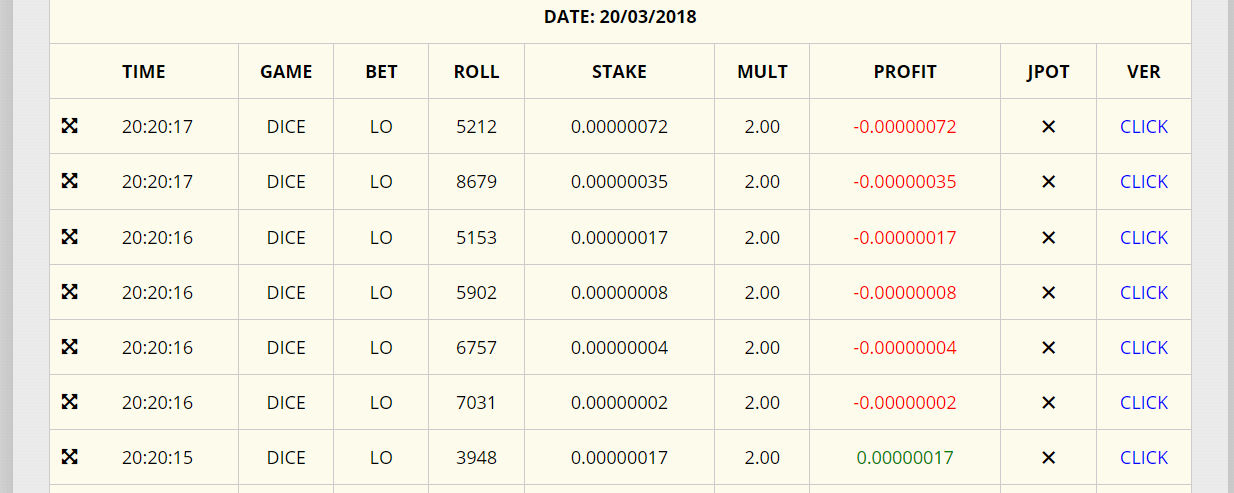Click the jackpot X mark in roll 5212 row
The width and height of the screenshot is (1234, 493).
(1048, 127)
